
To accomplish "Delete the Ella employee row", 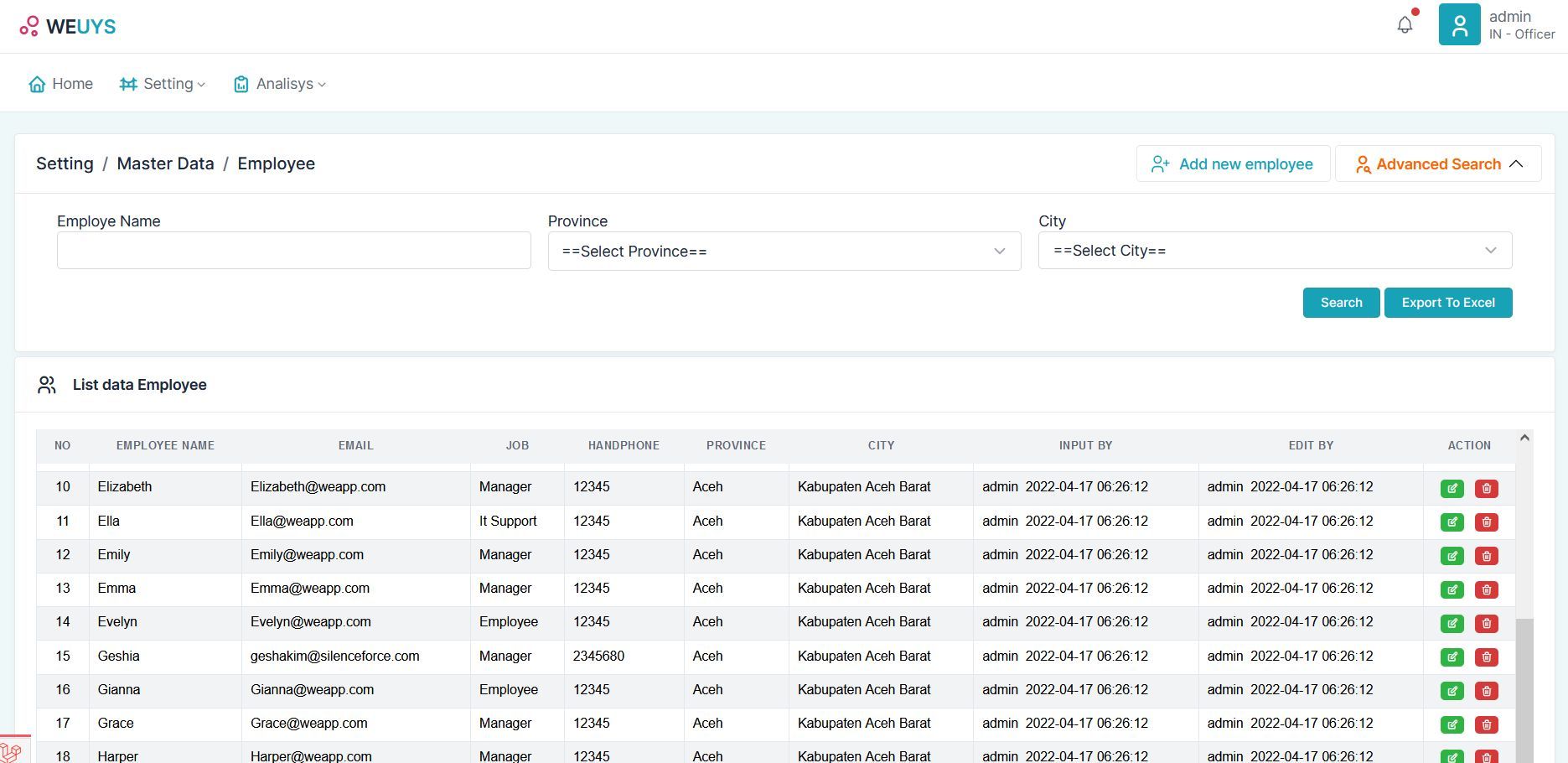I will tap(1486, 522).
